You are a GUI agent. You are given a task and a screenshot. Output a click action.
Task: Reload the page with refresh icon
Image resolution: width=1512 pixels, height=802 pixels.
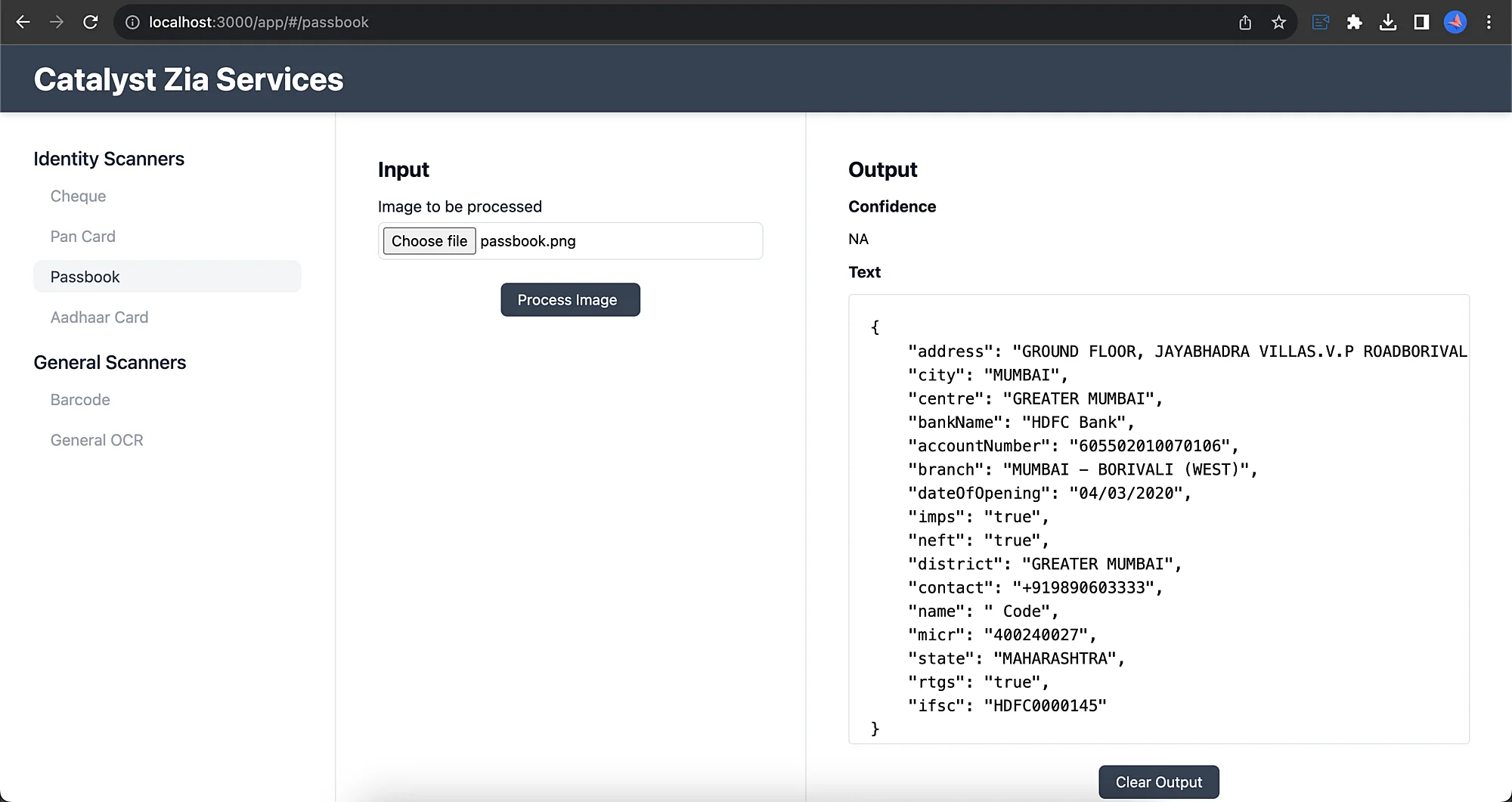click(x=91, y=22)
